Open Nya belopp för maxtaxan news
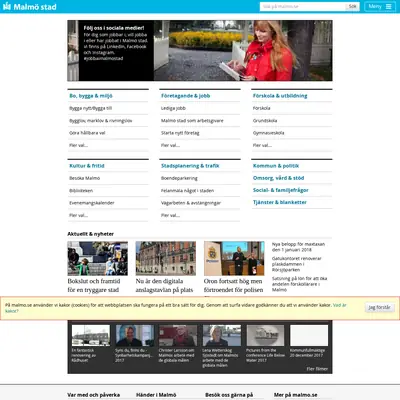 tap(298, 247)
